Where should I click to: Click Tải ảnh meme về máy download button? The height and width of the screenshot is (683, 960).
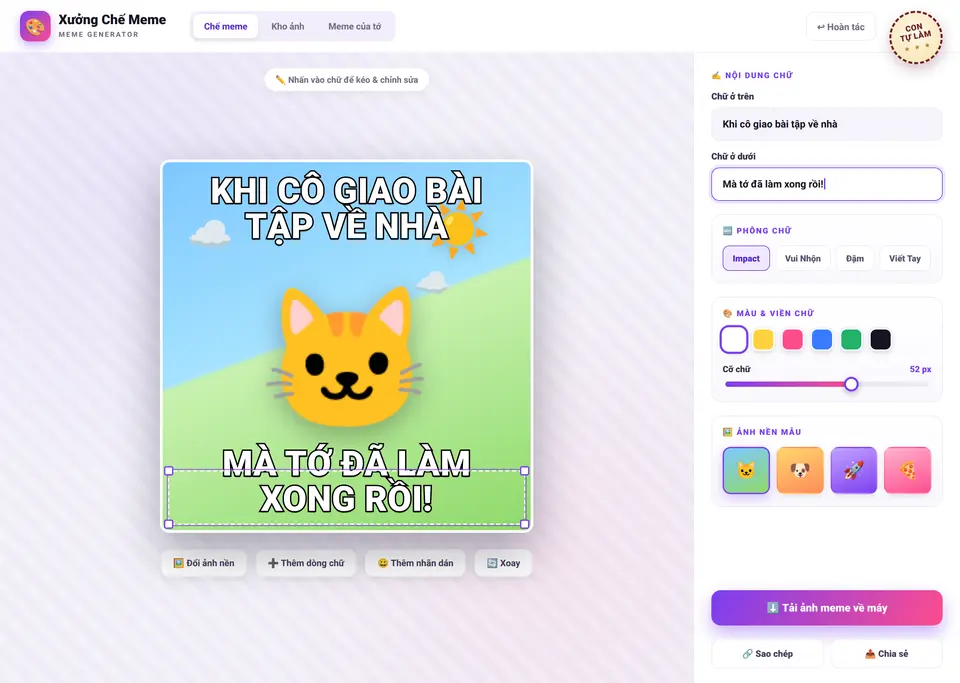pos(827,608)
